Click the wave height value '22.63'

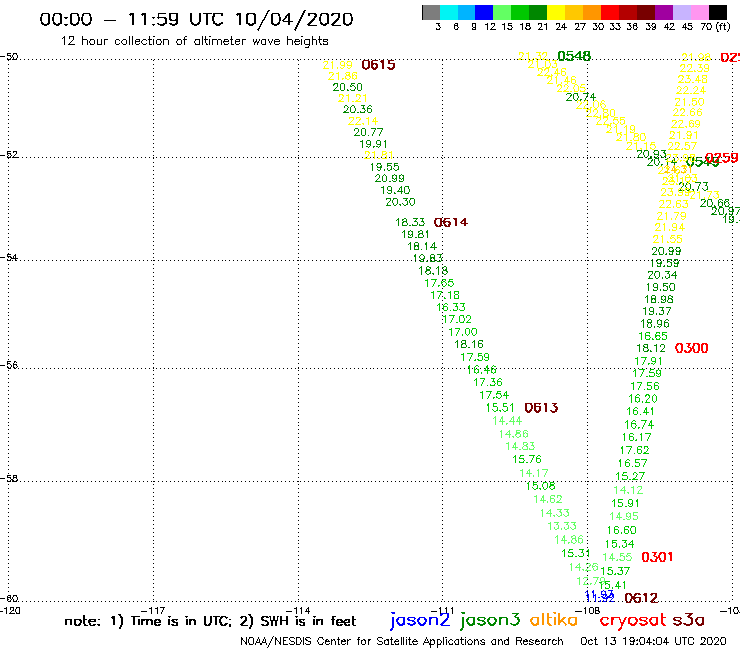(673, 204)
